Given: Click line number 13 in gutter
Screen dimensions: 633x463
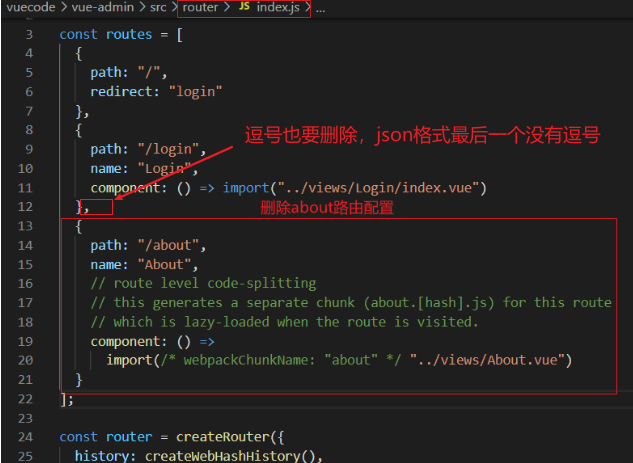Looking at the screenshot, I should point(25,226).
